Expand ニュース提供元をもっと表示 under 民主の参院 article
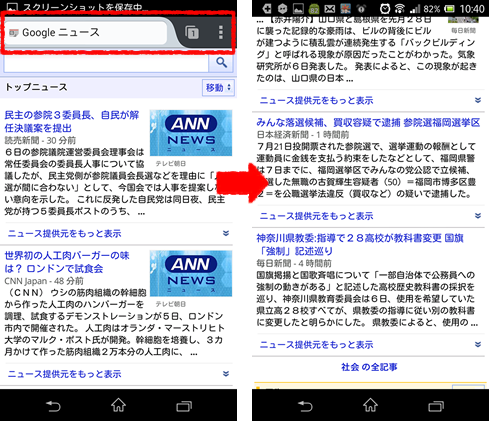 [64, 233]
